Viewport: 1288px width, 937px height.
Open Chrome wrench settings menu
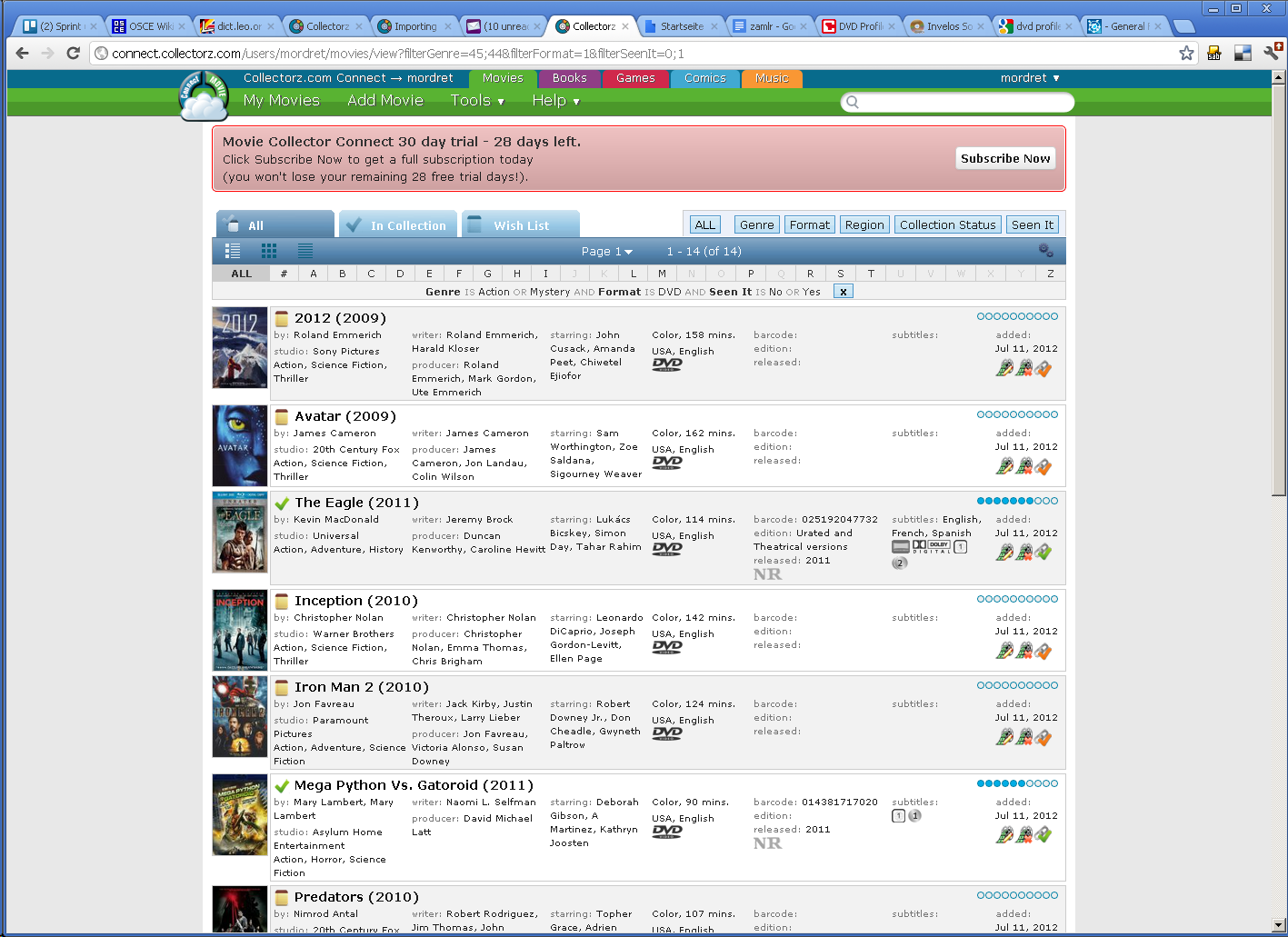pos(1271,53)
